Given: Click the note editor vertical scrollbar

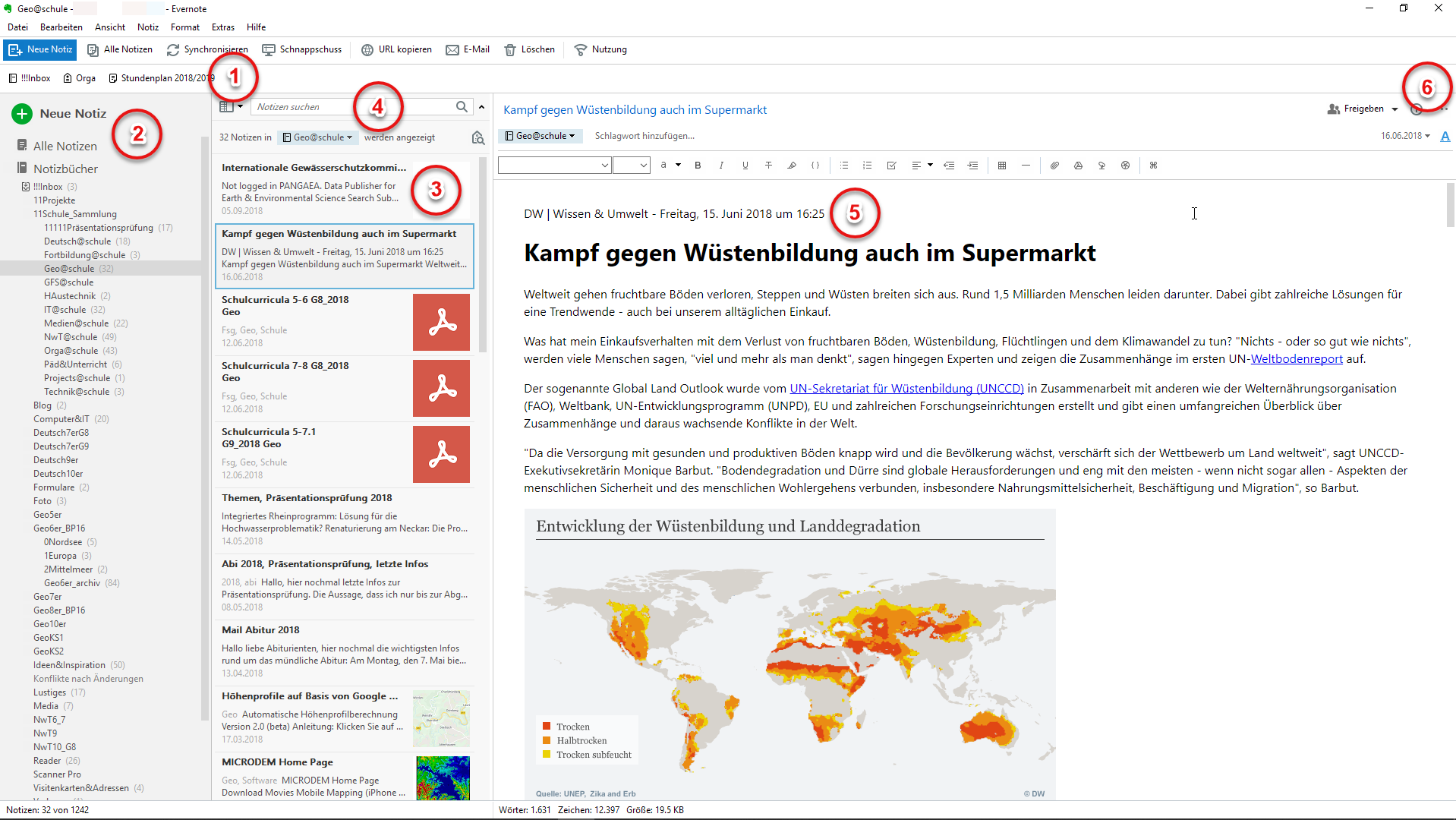Looking at the screenshot, I should tap(1451, 205).
